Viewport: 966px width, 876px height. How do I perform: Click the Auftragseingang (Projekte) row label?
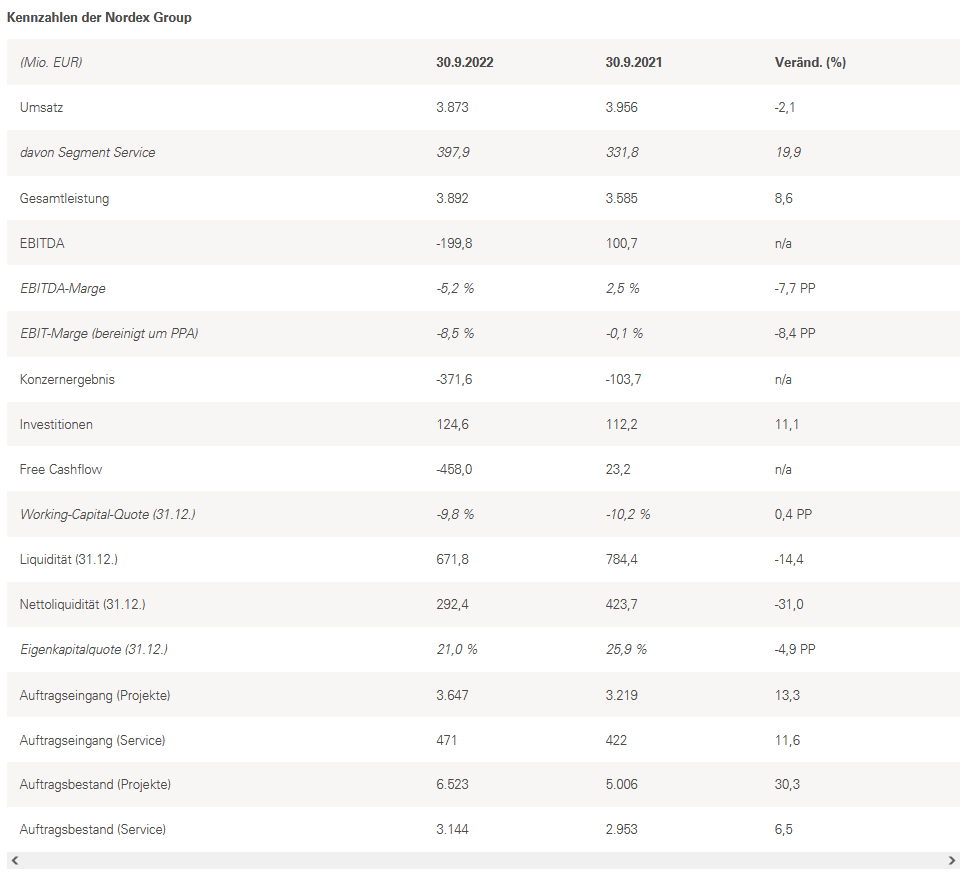95,695
